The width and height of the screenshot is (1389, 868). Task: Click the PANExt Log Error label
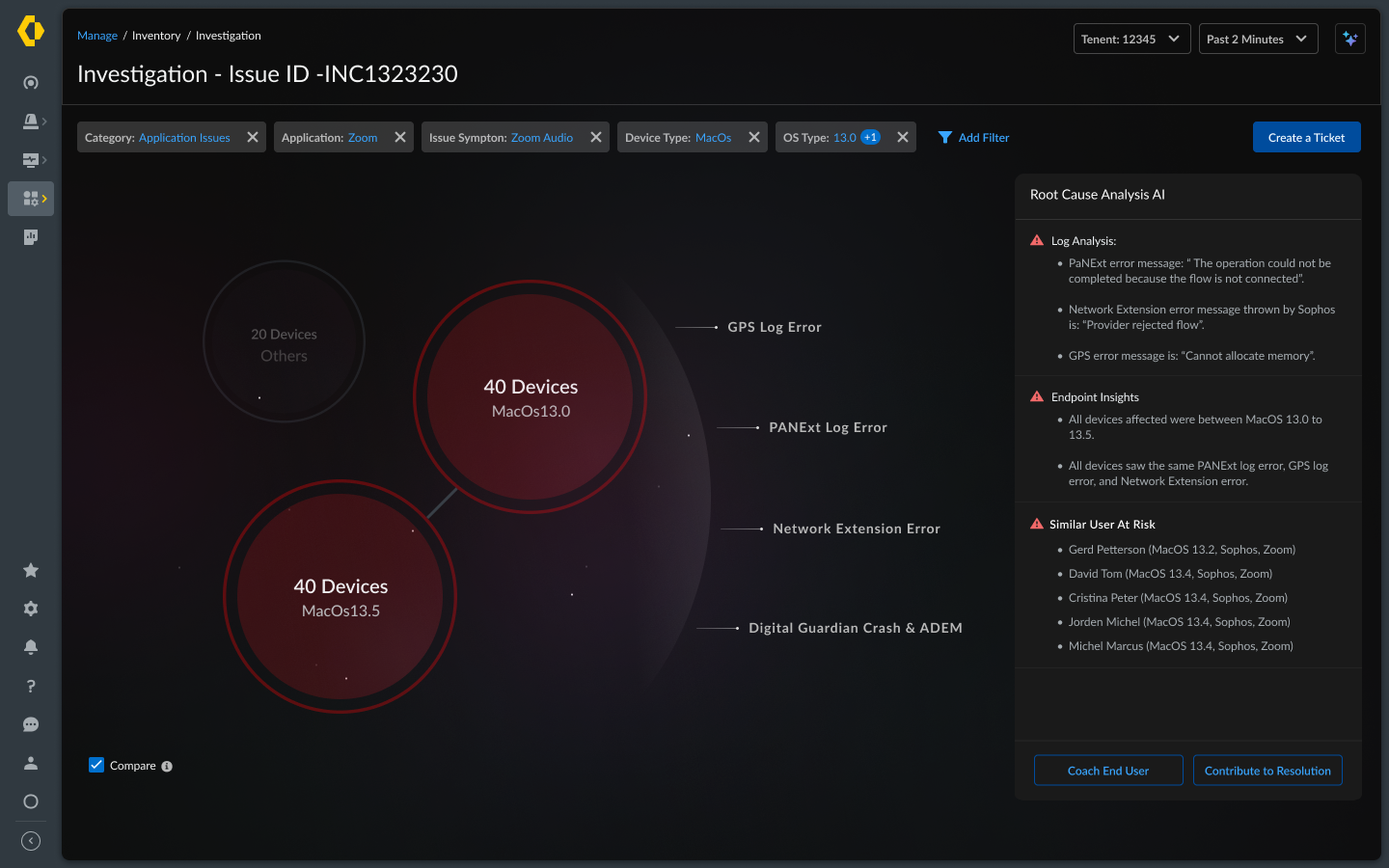click(x=828, y=427)
